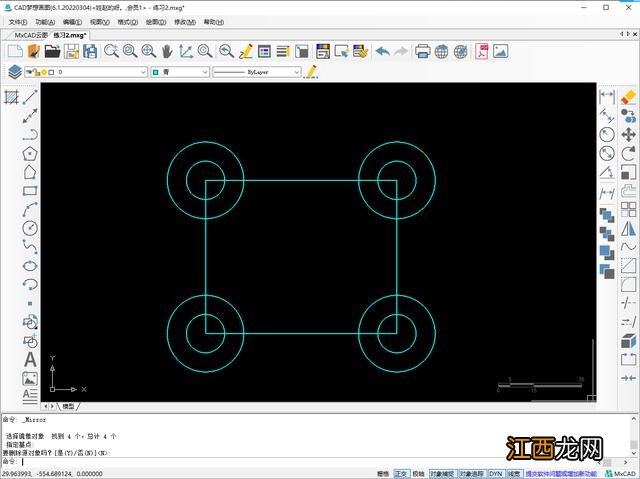Select the Line drawing tool

point(30,97)
